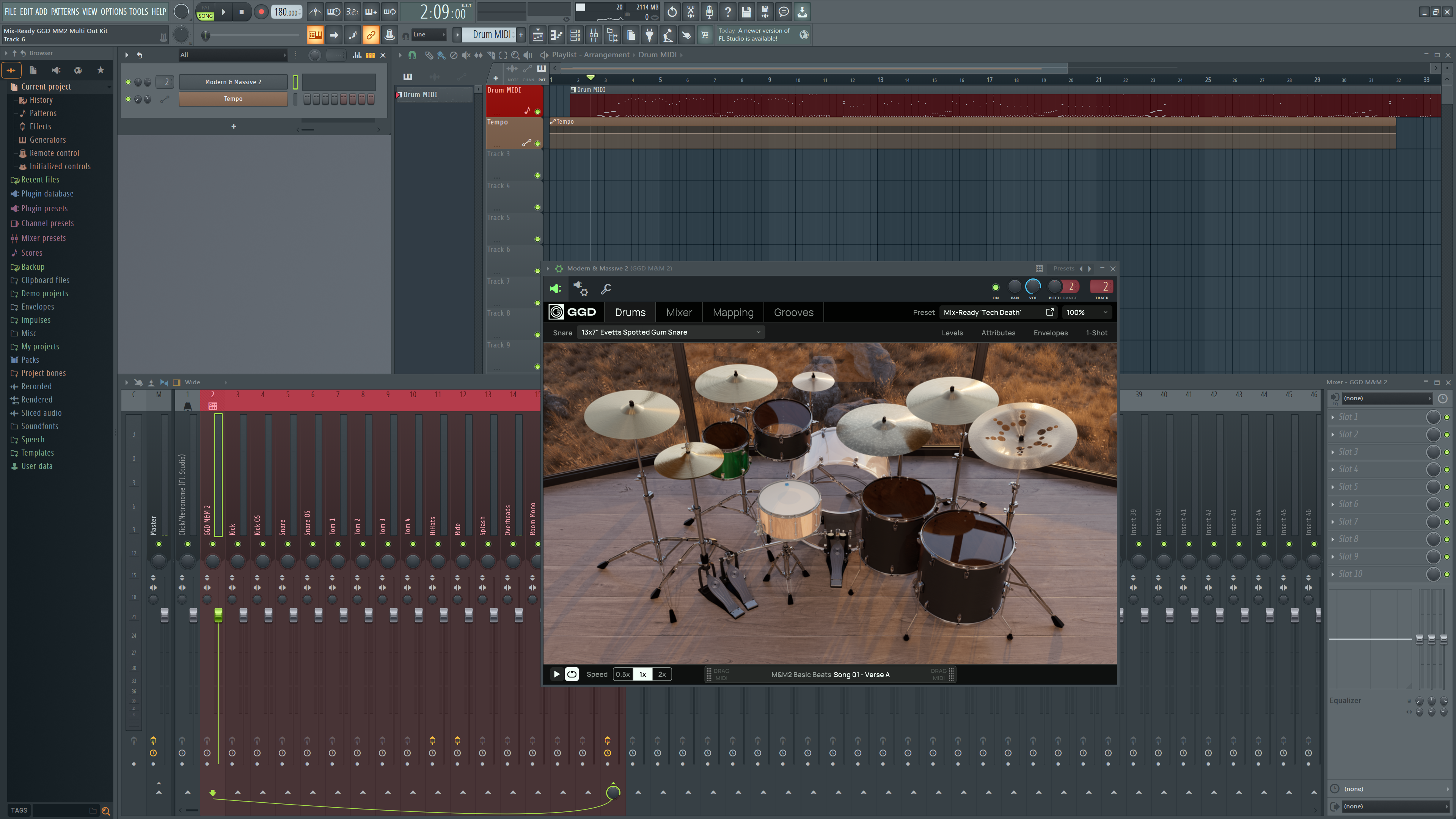Click the microphone one-click recording icon
The height and width of the screenshot is (819, 1456).
pos(709,12)
